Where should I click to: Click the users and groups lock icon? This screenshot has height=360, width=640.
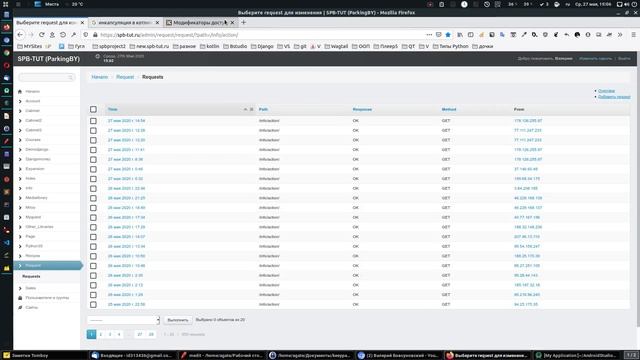20,298
